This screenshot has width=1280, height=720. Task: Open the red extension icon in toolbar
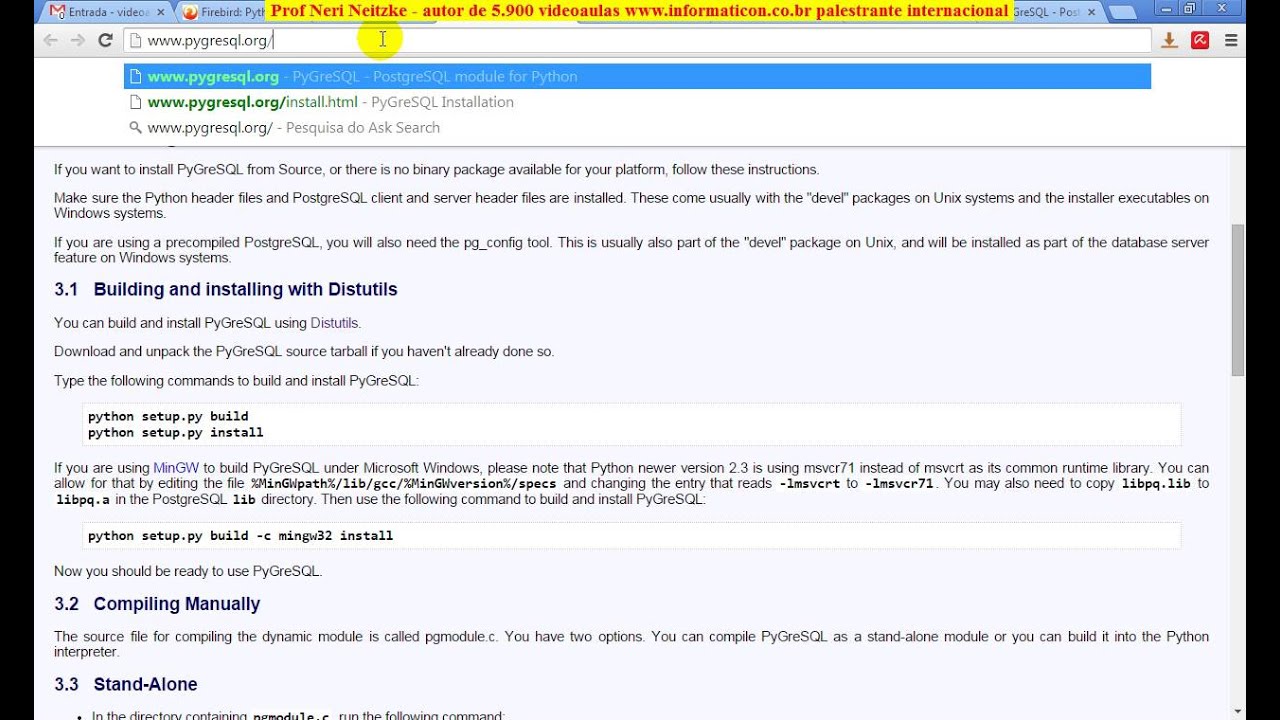1200,40
